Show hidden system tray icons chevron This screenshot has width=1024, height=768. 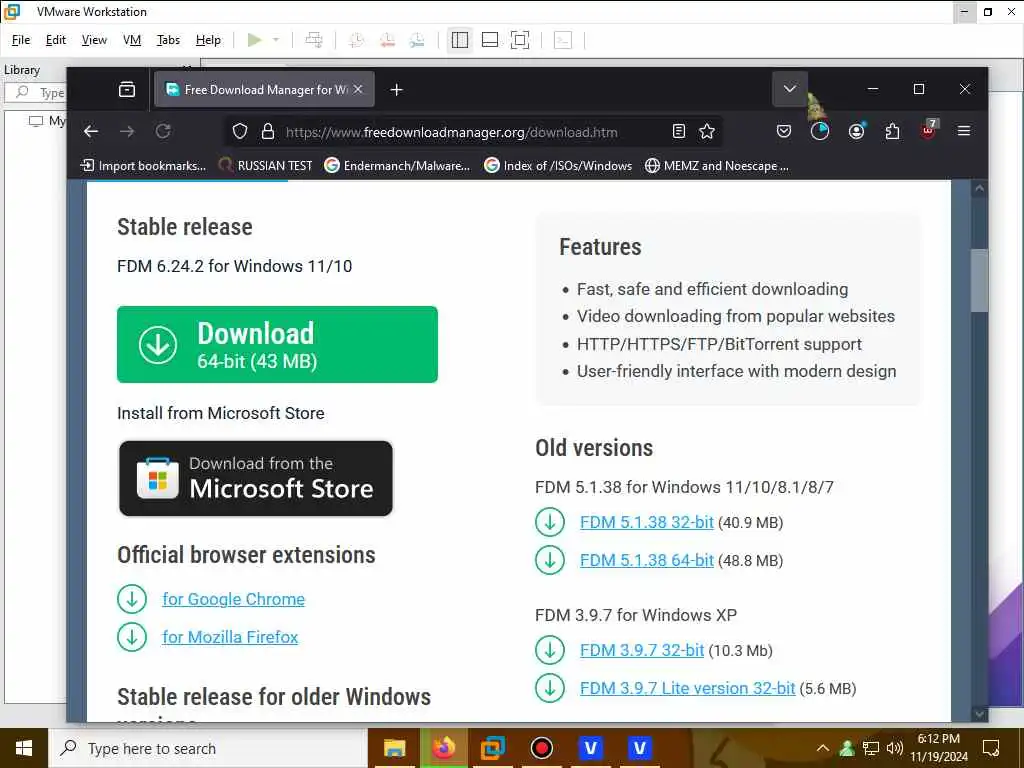pos(823,748)
